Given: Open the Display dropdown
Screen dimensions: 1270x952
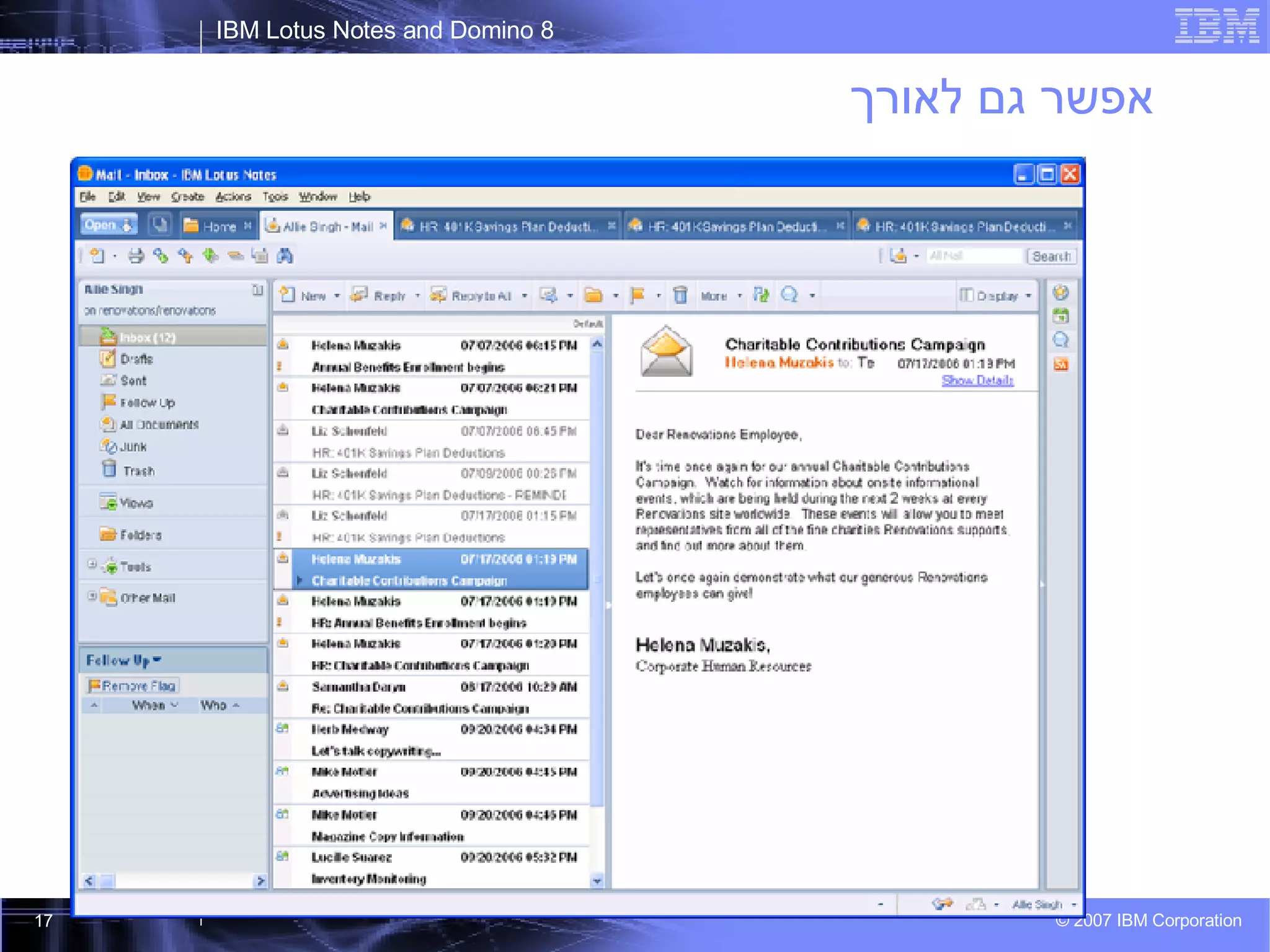Looking at the screenshot, I should pyautogui.click(x=995, y=296).
